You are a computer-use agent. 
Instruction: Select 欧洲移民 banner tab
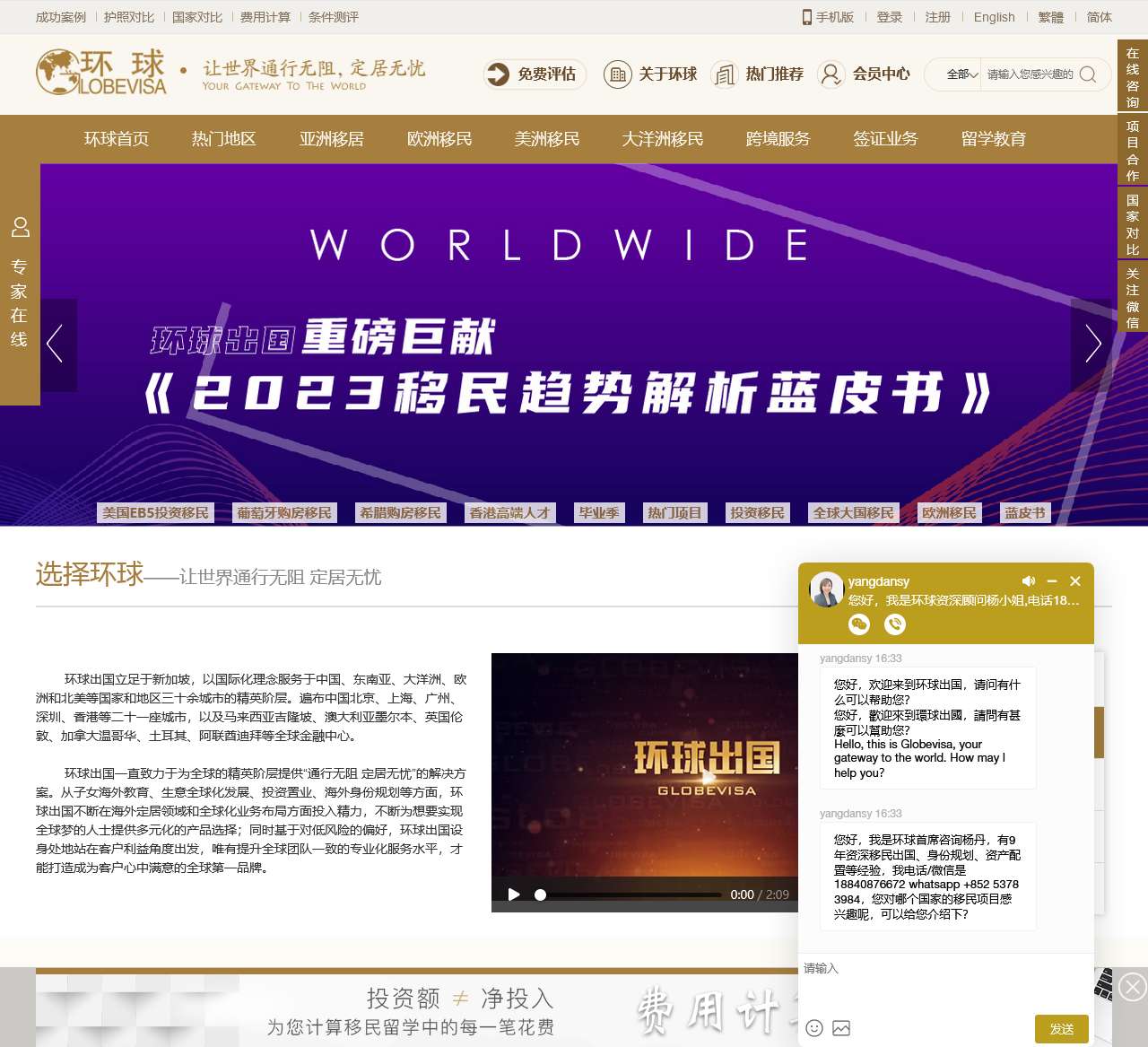tap(949, 513)
